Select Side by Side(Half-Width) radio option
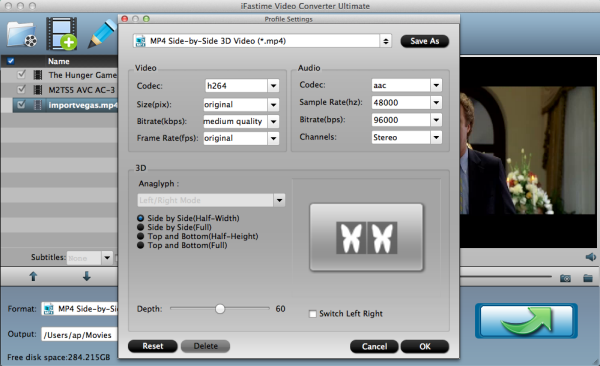Image resolution: width=600 pixels, height=366 pixels. pos(140,218)
